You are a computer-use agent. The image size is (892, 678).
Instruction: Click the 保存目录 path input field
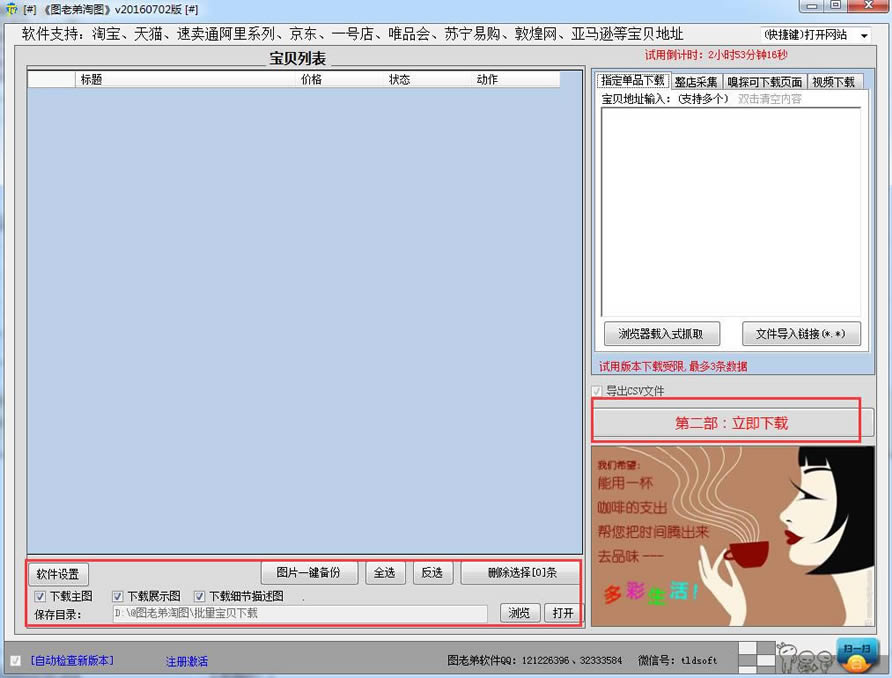[300, 614]
